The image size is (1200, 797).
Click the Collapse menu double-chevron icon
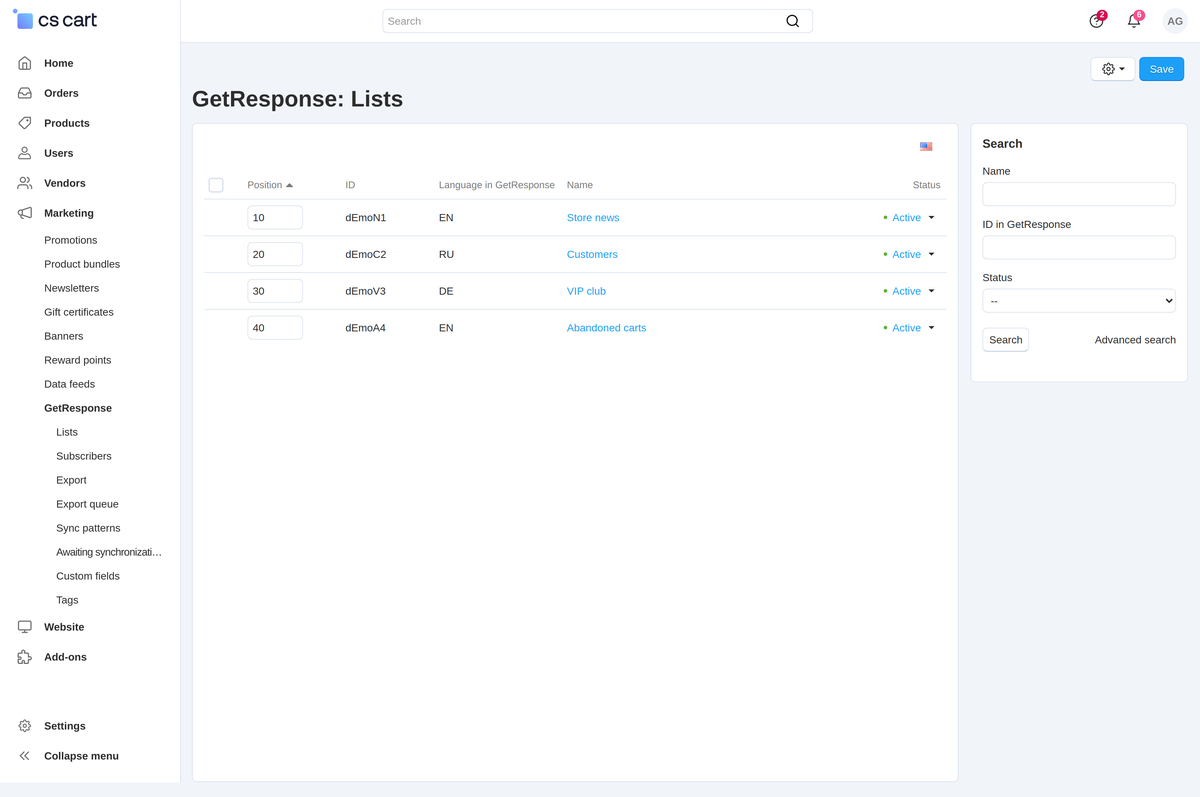(25, 756)
